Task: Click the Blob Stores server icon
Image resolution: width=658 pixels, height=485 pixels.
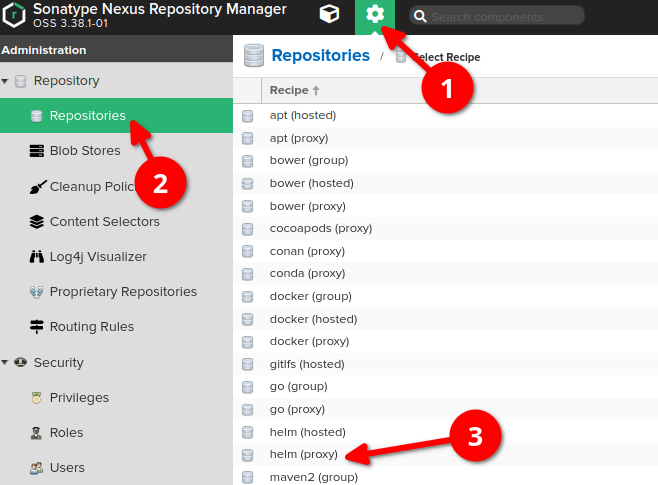Action: (x=37, y=151)
